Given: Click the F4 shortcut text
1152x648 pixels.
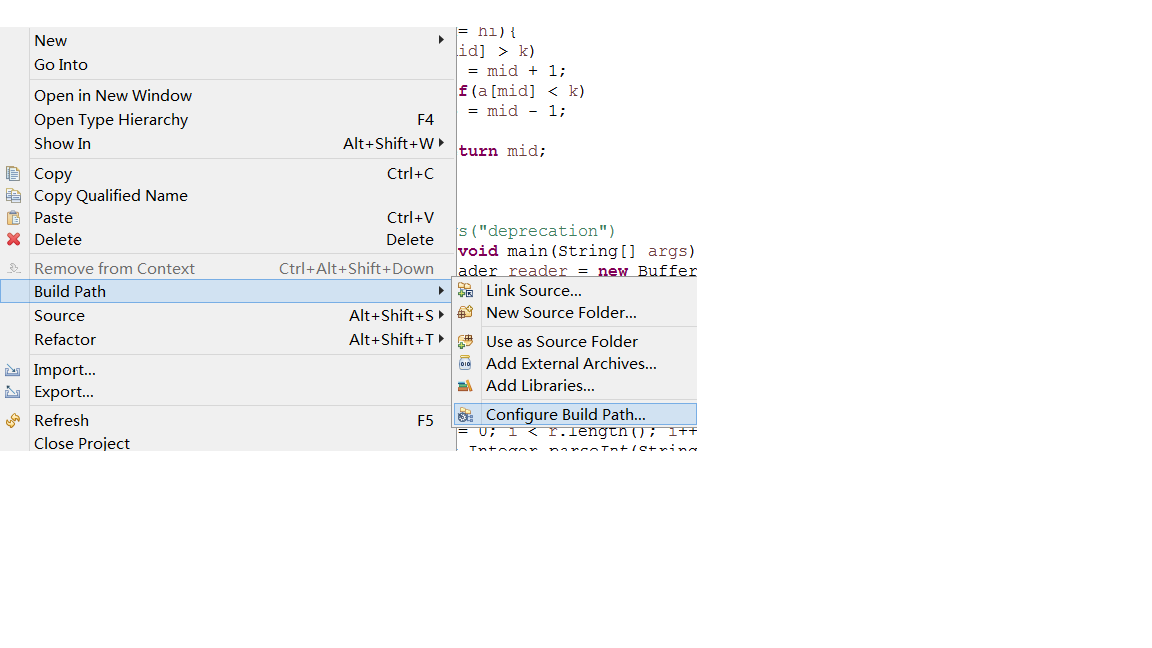Looking at the screenshot, I should click(x=425, y=120).
